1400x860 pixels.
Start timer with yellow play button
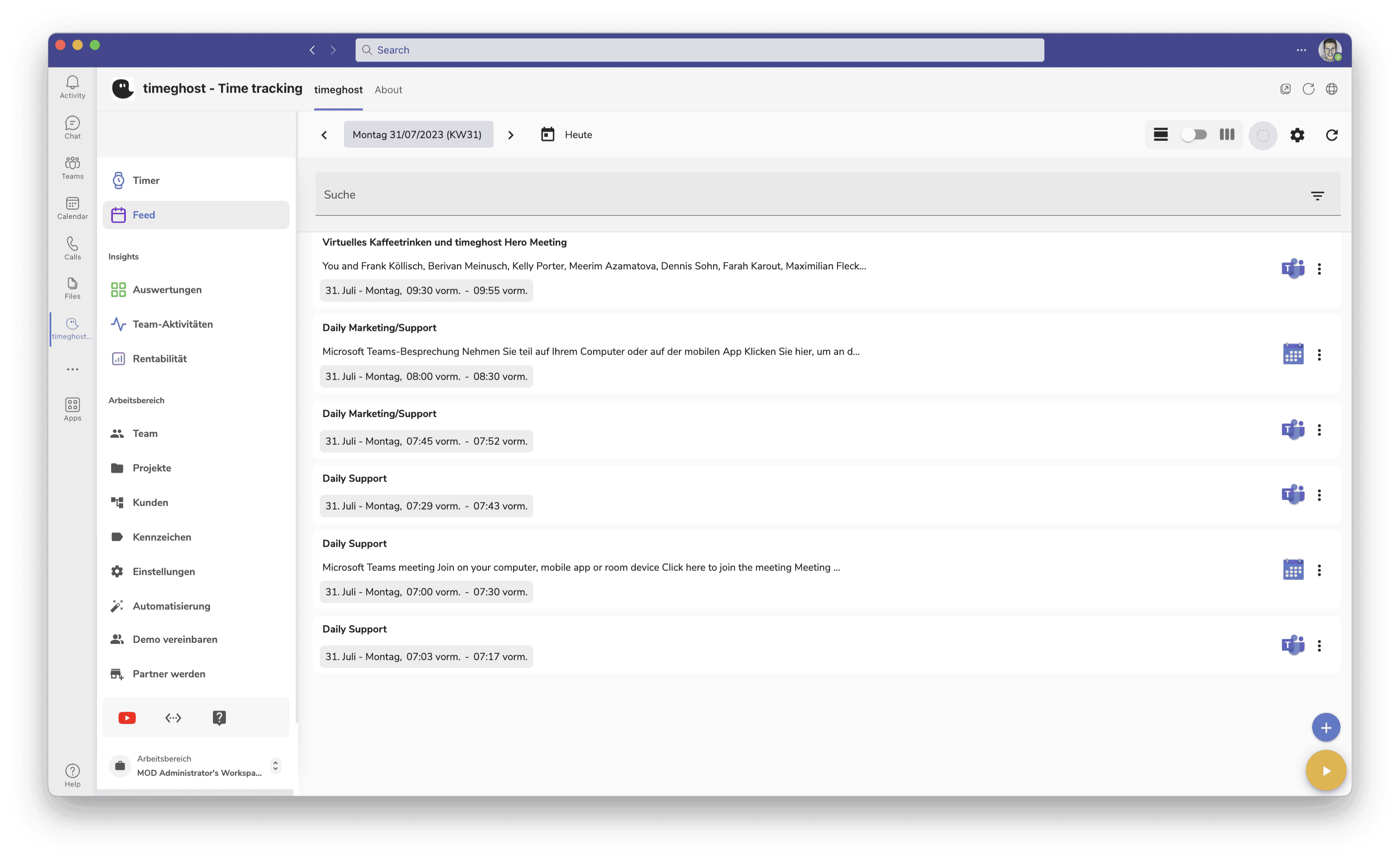point(1325,771)
